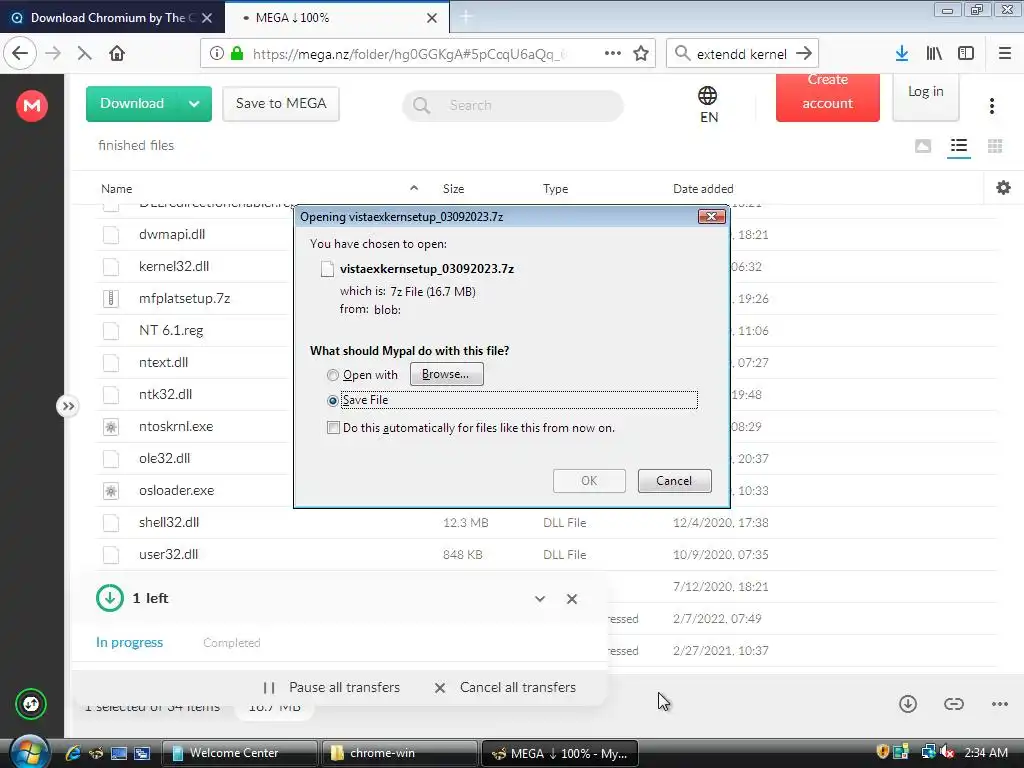The image size is (1024, 768).
Task: Switch to Download Chromium tab
Action: pyautogui.click(x=111, y=18)
